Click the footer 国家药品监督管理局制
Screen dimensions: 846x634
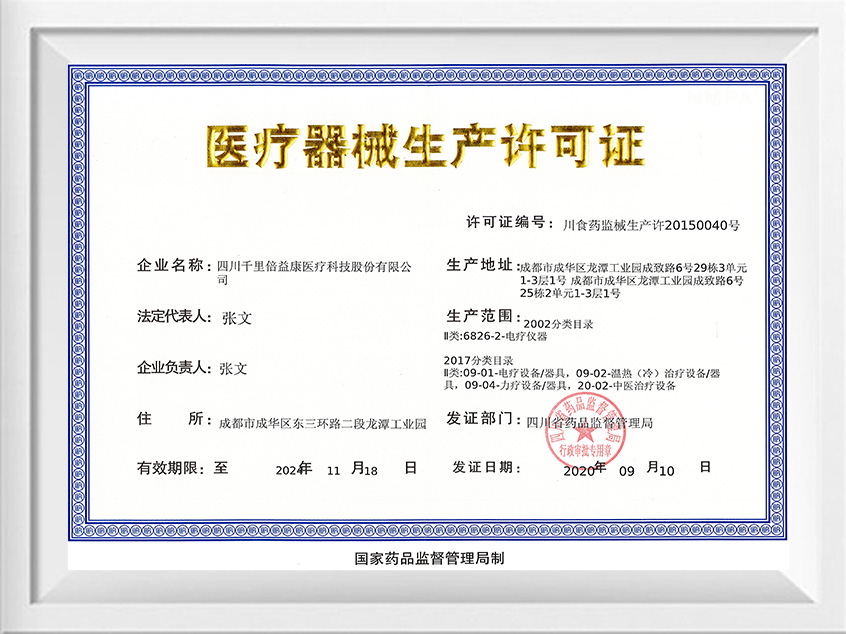[x=429, y=558]
